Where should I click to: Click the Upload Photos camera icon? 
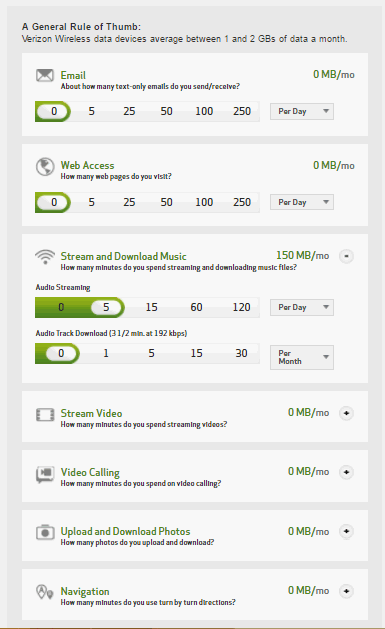pos(45,532)
